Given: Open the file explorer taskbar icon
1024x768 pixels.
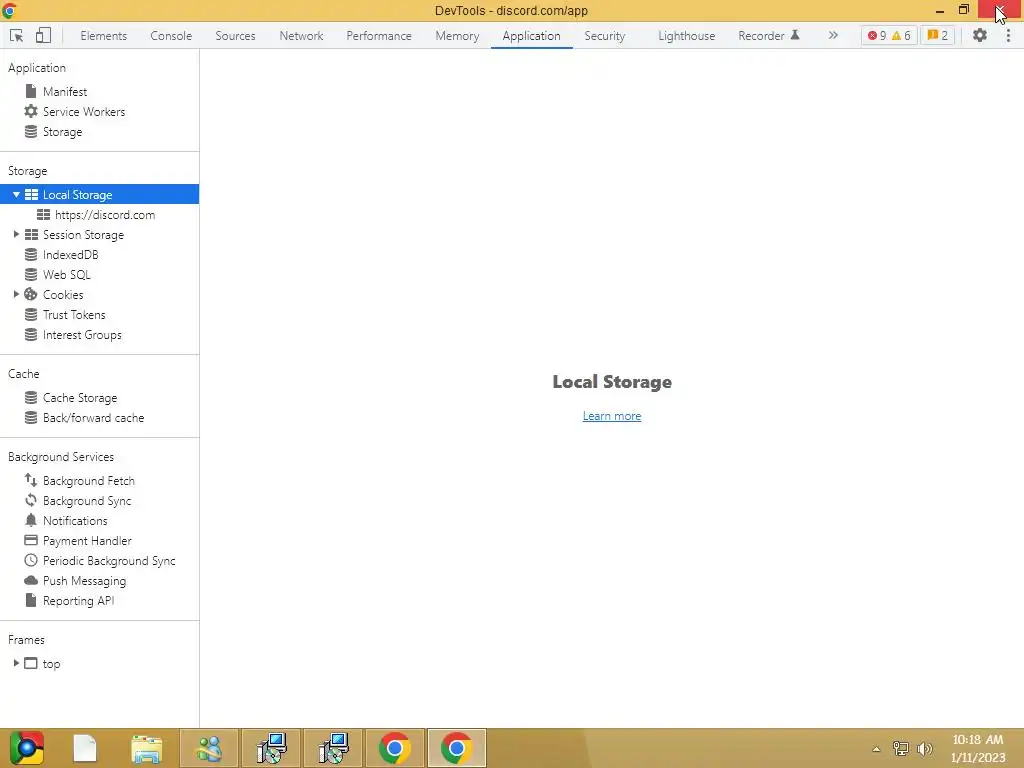Looking at the screenshot, I should click(146, 748).
